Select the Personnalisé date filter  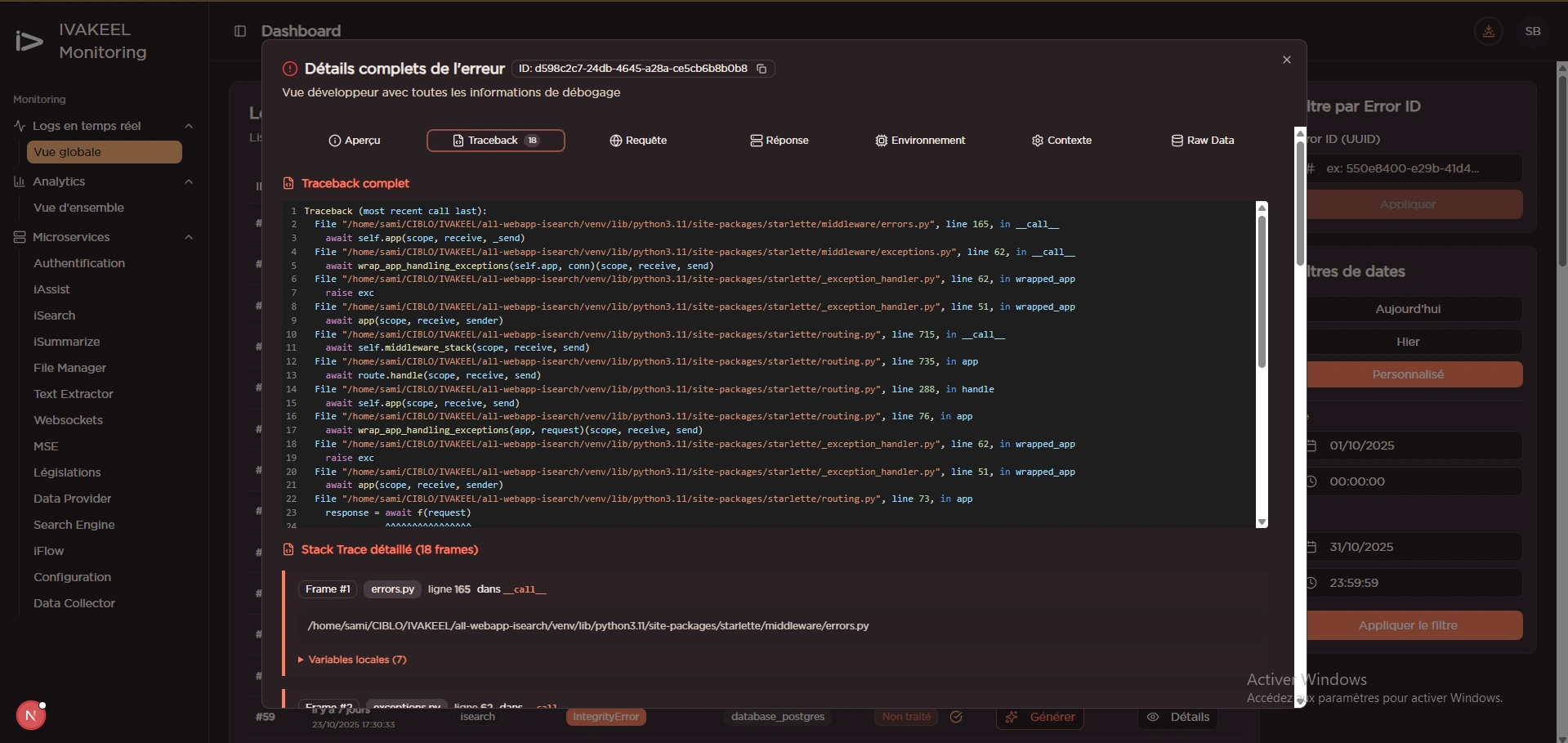(1414, 374)
